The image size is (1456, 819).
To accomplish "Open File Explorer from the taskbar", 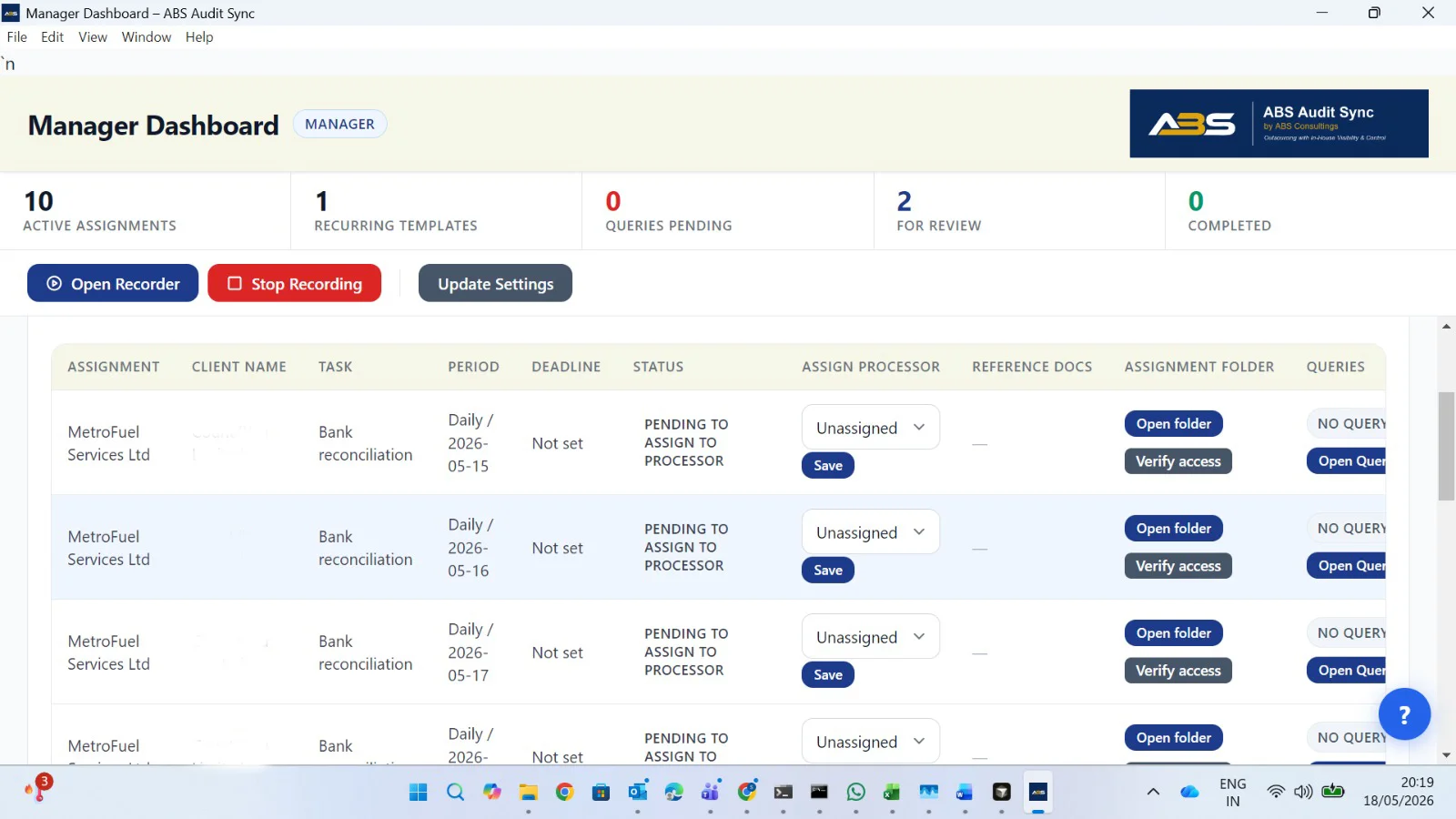I will pyautogui.click(x=528, y=793).
